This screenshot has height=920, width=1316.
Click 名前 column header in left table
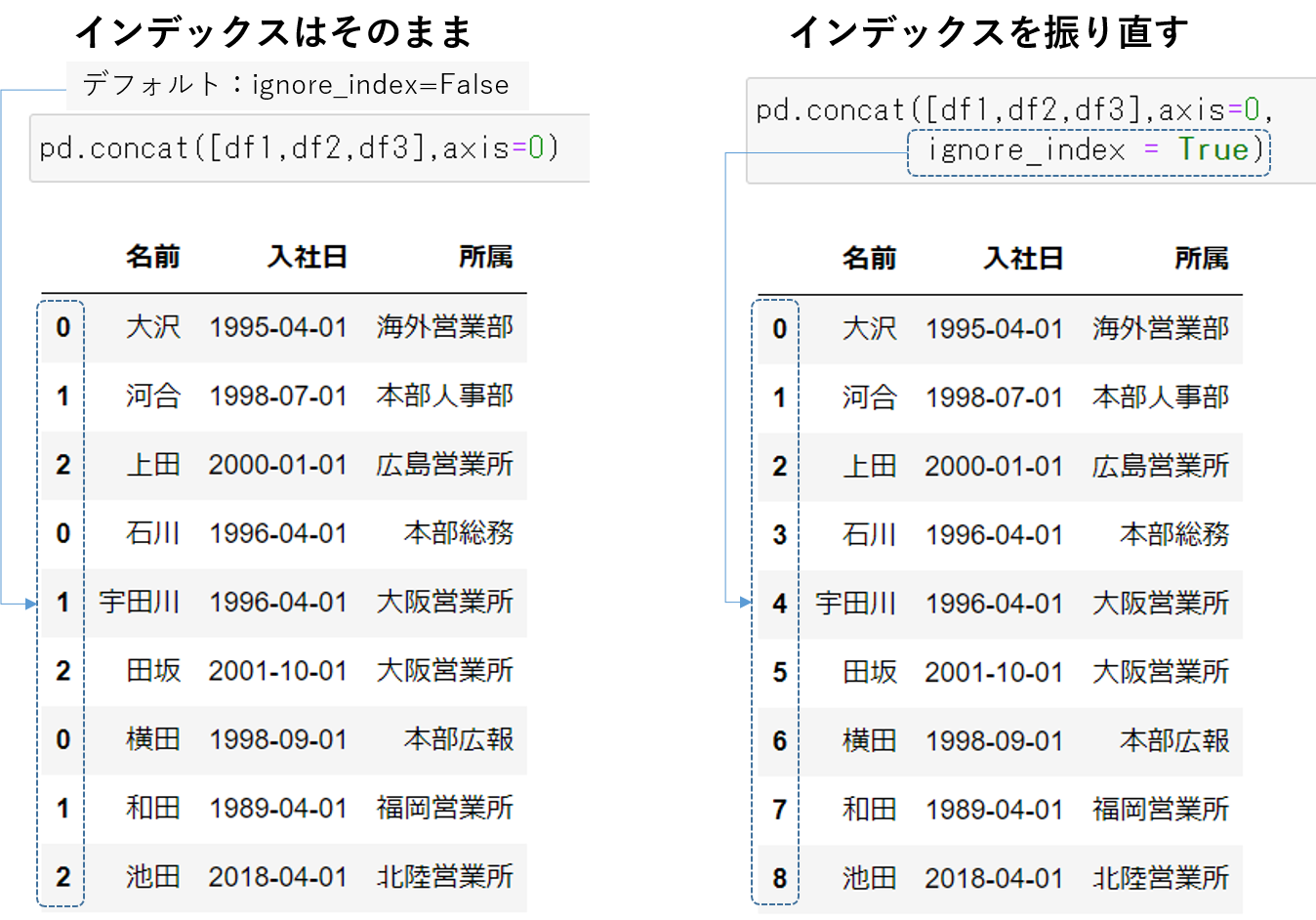coord(152,257)
